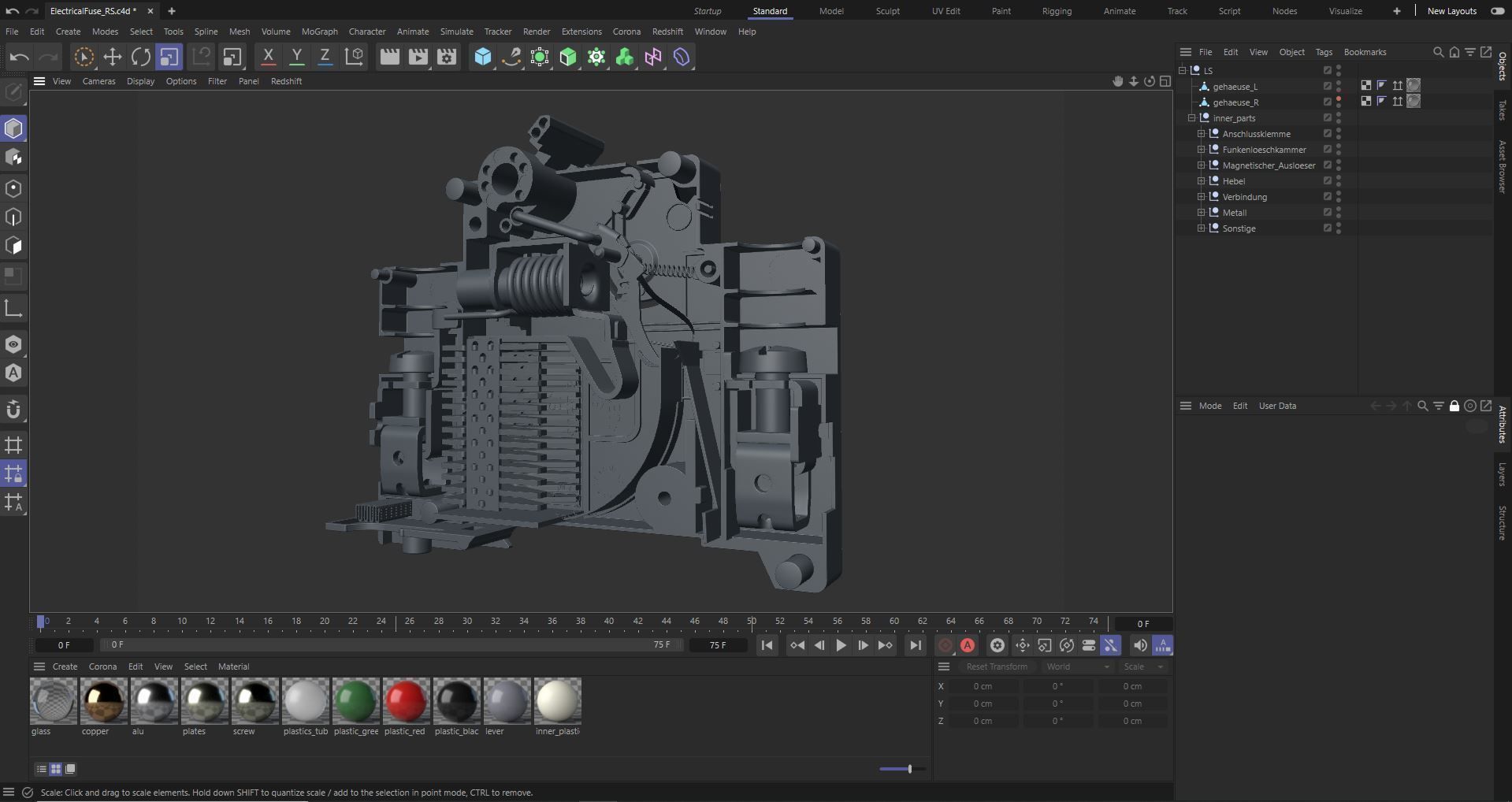The height and width of the screenshot is (802, 1512).
Task: Select the Rotate tool icon
Action: [x=140, y=57]
